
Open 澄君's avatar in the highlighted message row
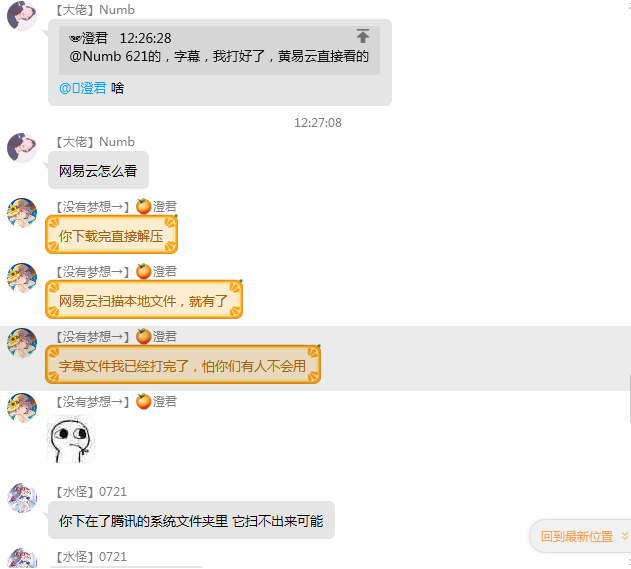[x=22, y=343]
